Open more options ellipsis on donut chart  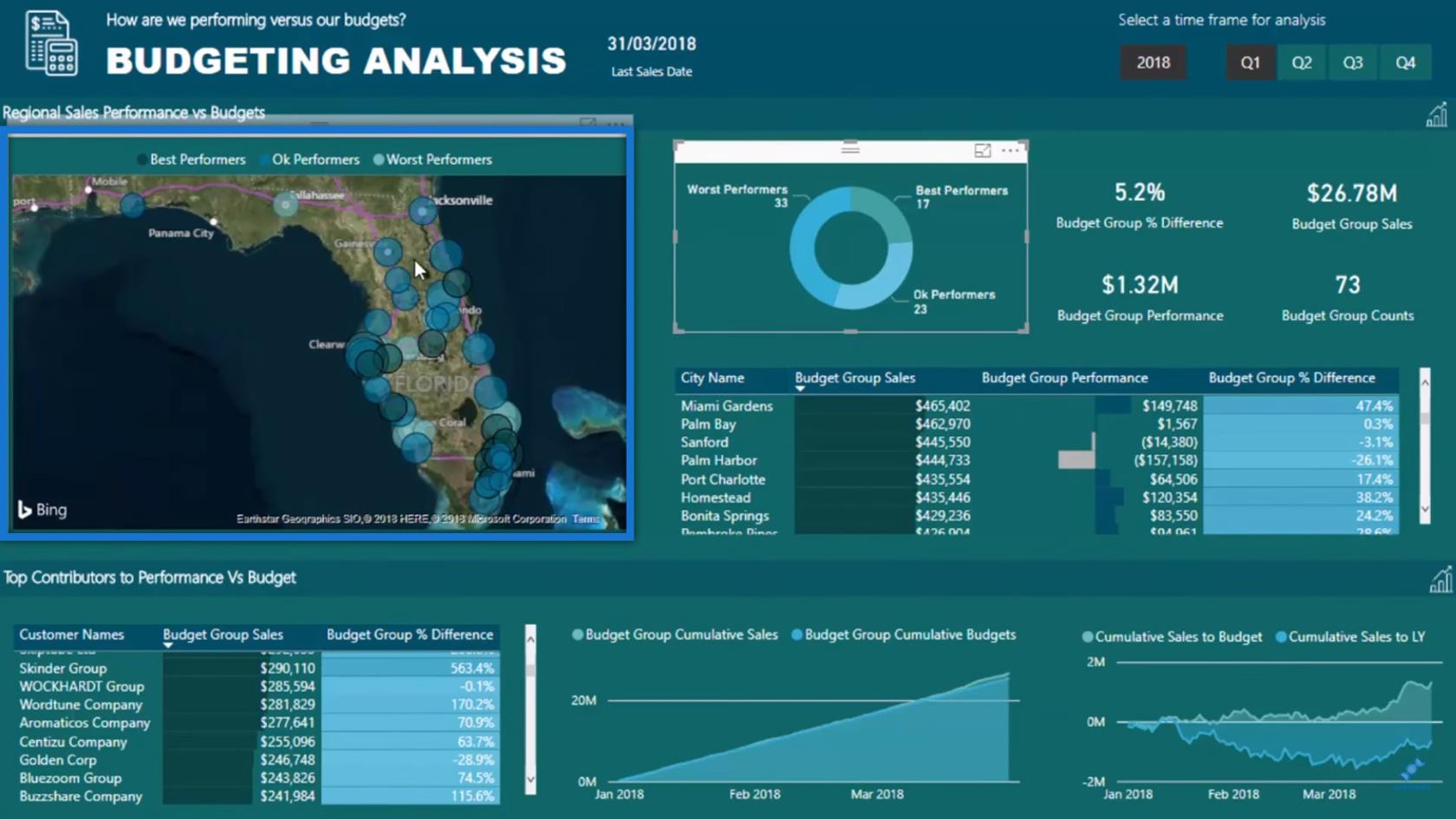1011,150
